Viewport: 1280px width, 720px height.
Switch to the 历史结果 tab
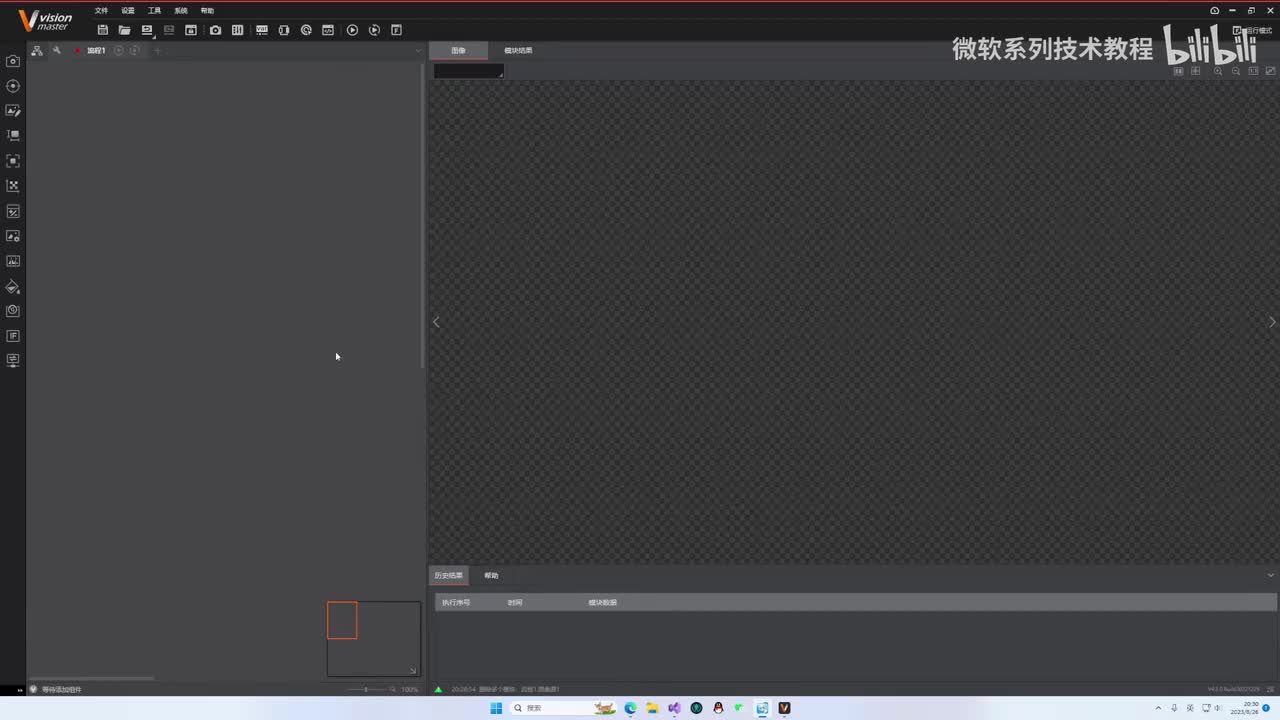[x=449, y=576]
